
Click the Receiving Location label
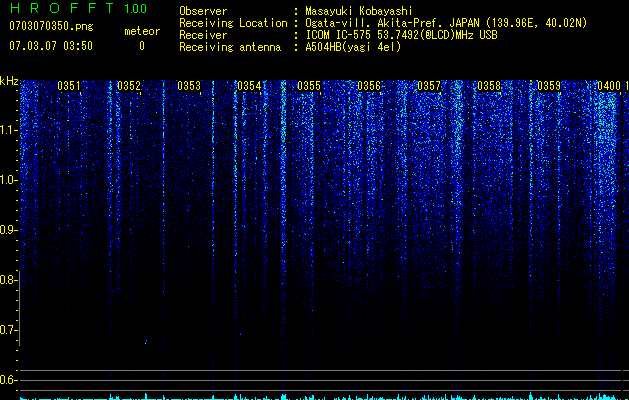click(x=233, y=23)
